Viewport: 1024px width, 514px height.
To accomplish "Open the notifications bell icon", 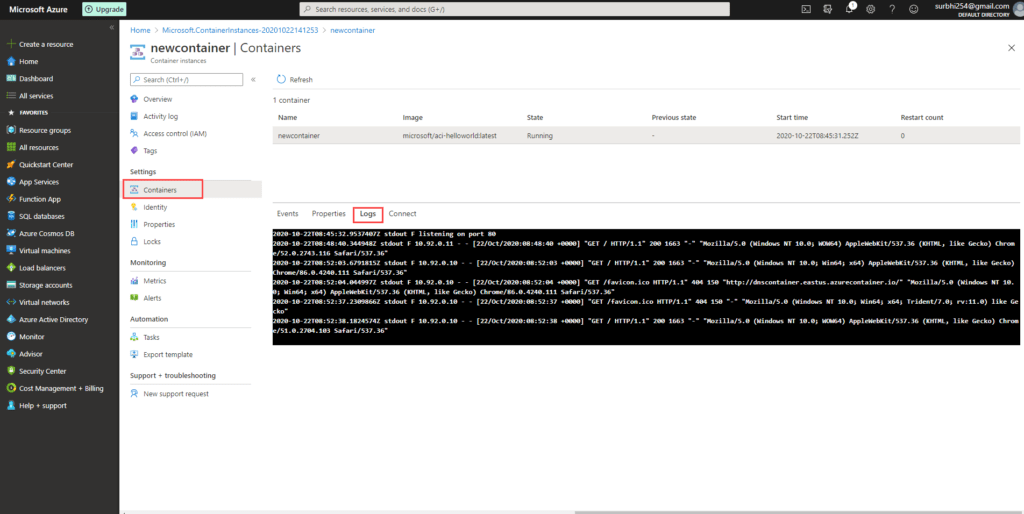I will [849, 9].
